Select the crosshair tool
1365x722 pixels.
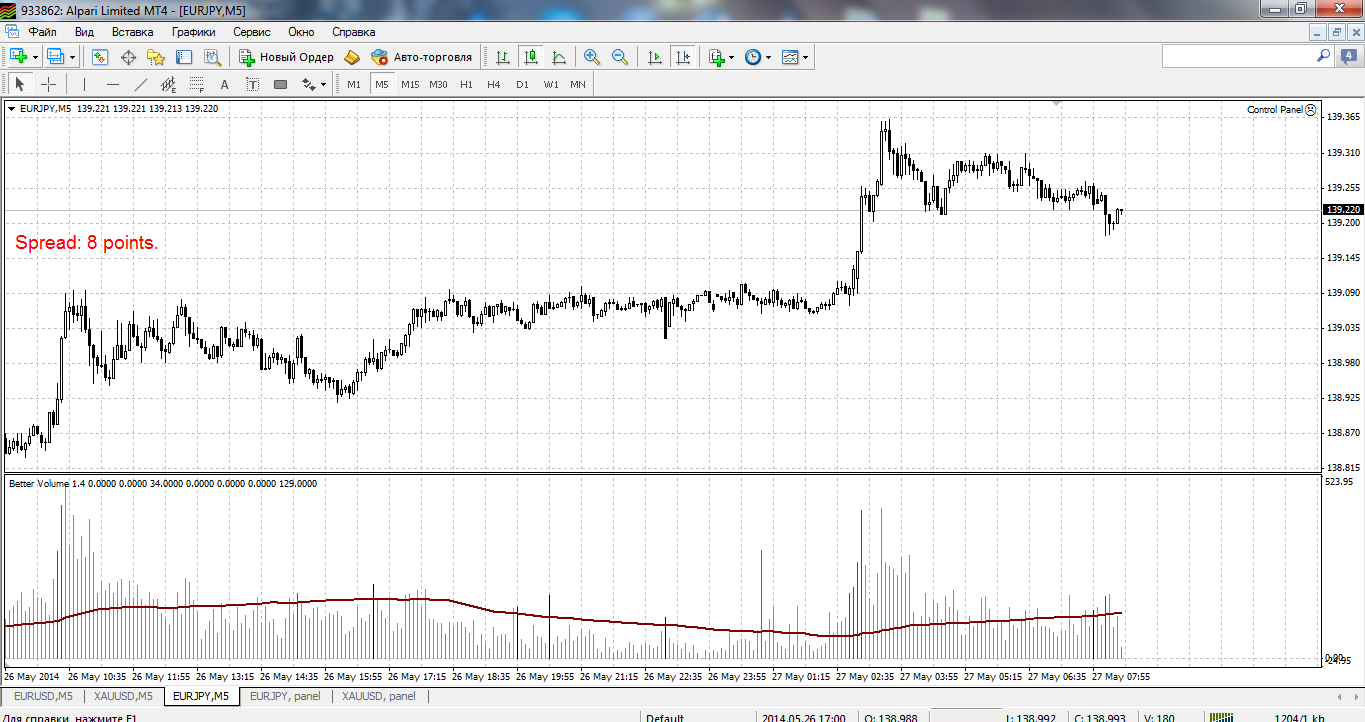[47, 84]
